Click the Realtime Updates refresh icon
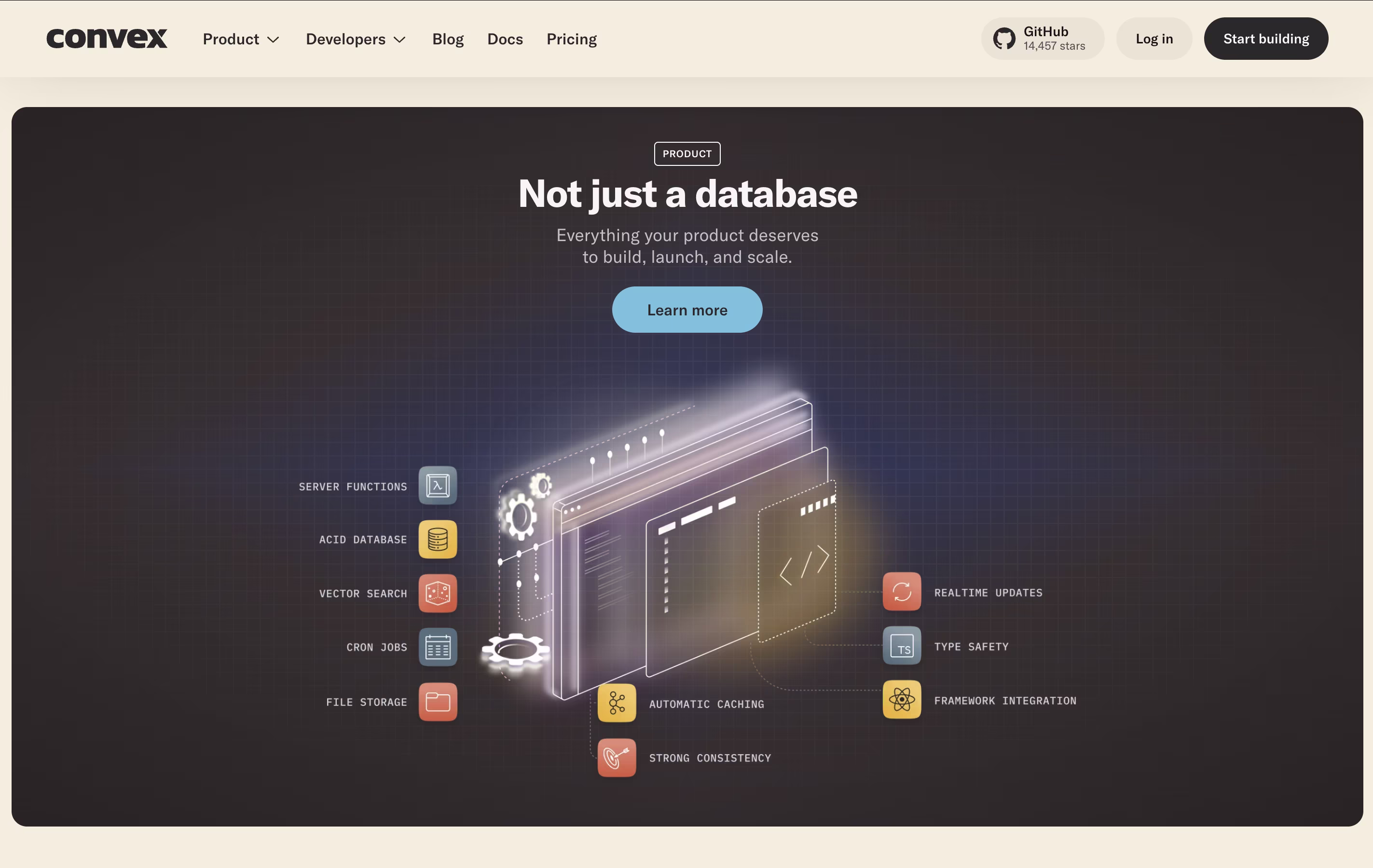Image resolution: width=1373 pixels, height=868 pixels. (902, 592)
